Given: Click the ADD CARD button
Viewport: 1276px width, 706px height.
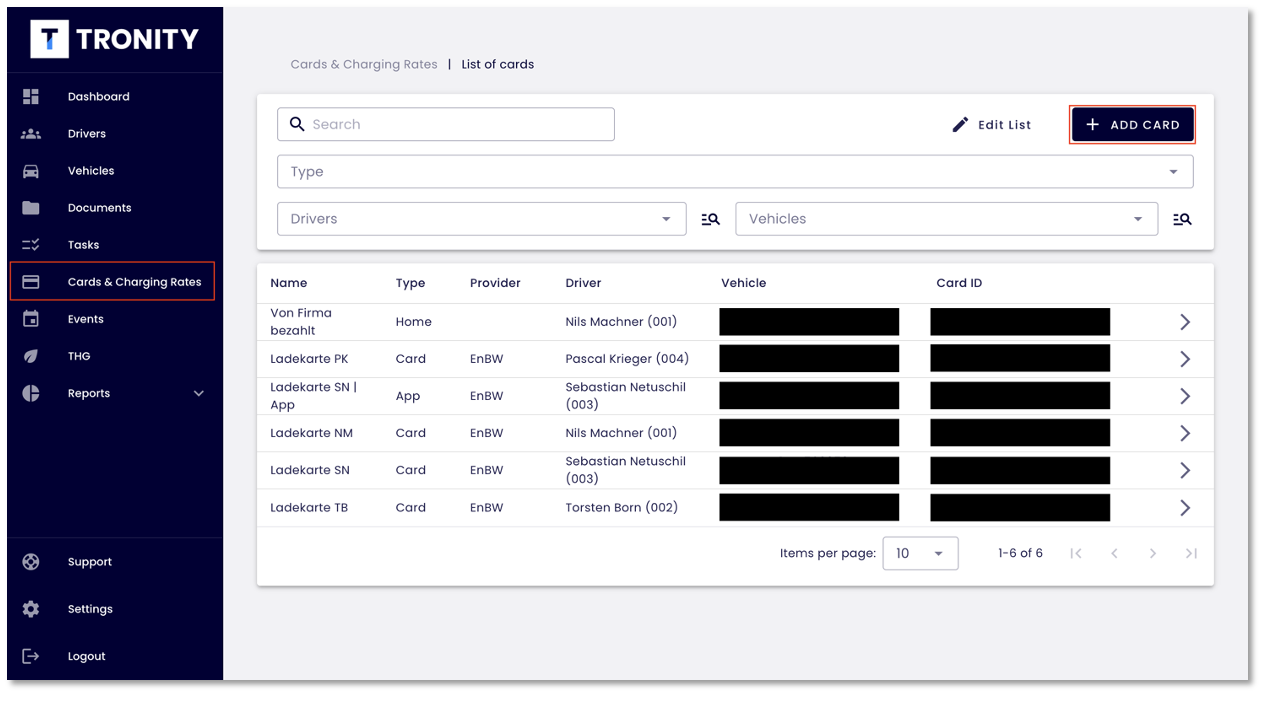Looking at the screenshot, I should 1132,125.
